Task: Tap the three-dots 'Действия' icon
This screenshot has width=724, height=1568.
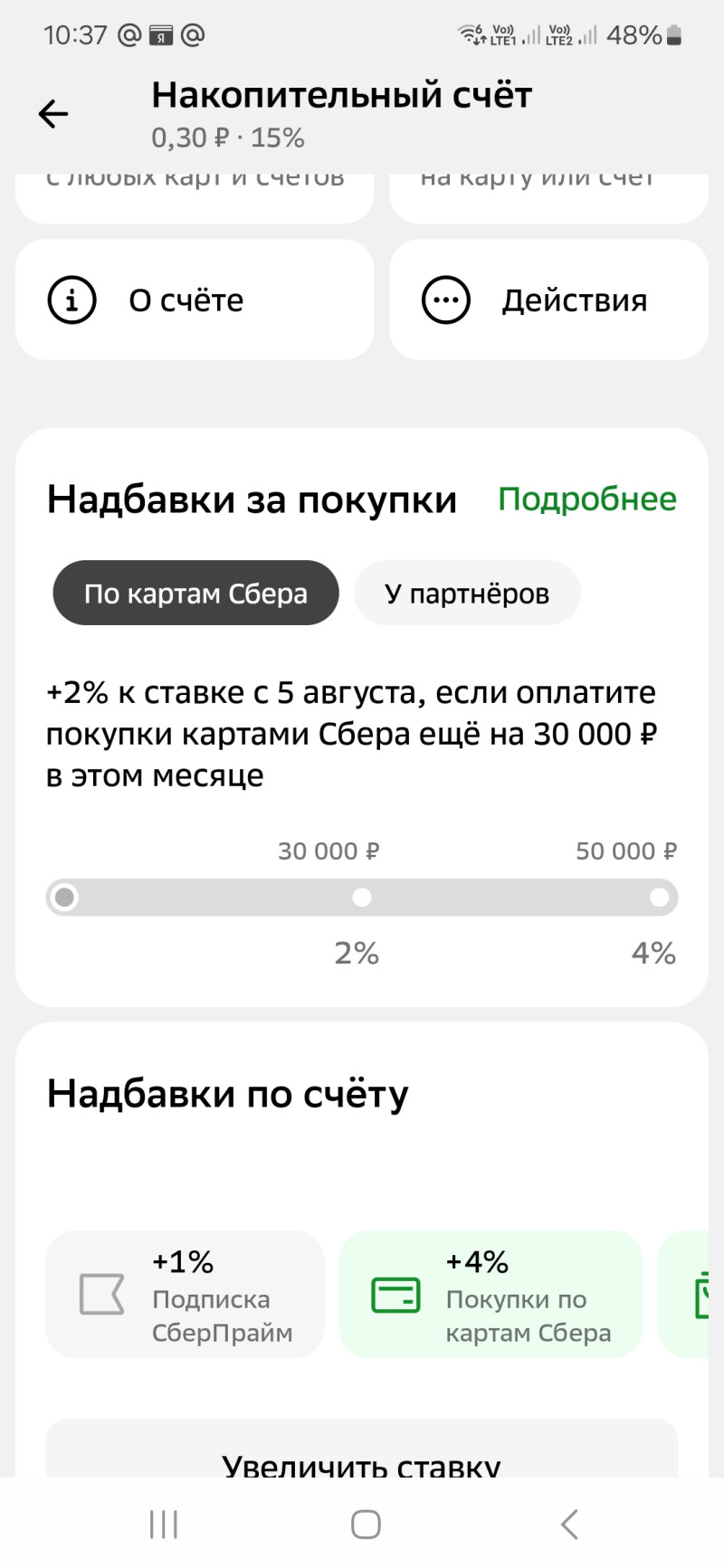Action: [x=446, y=299]
